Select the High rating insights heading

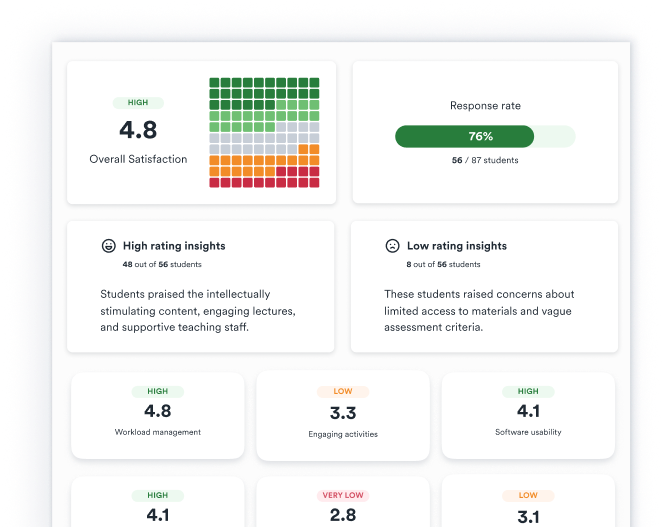click(x=174, y=246)
